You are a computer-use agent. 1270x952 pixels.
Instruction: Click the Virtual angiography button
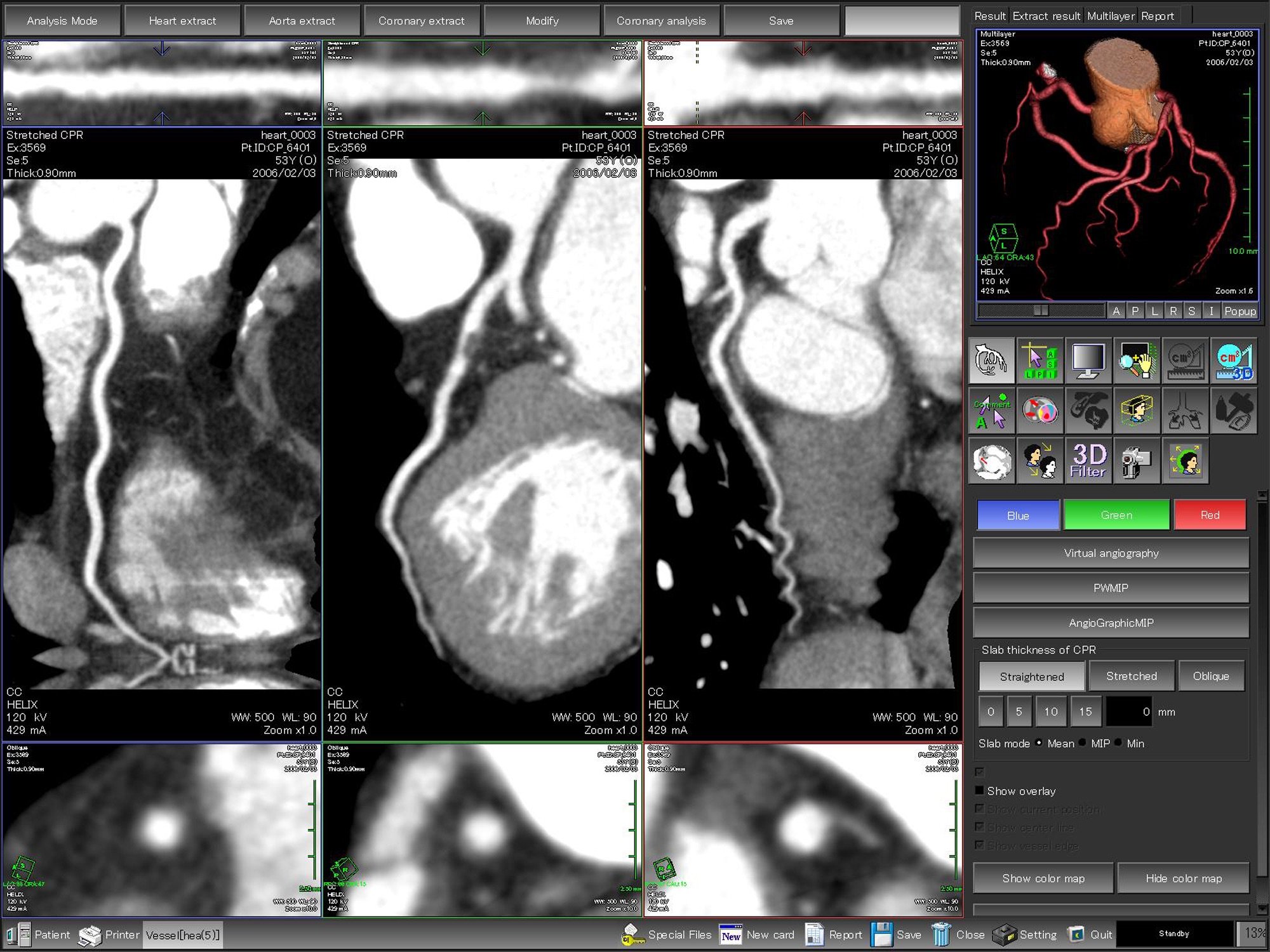click(1111, 553)
